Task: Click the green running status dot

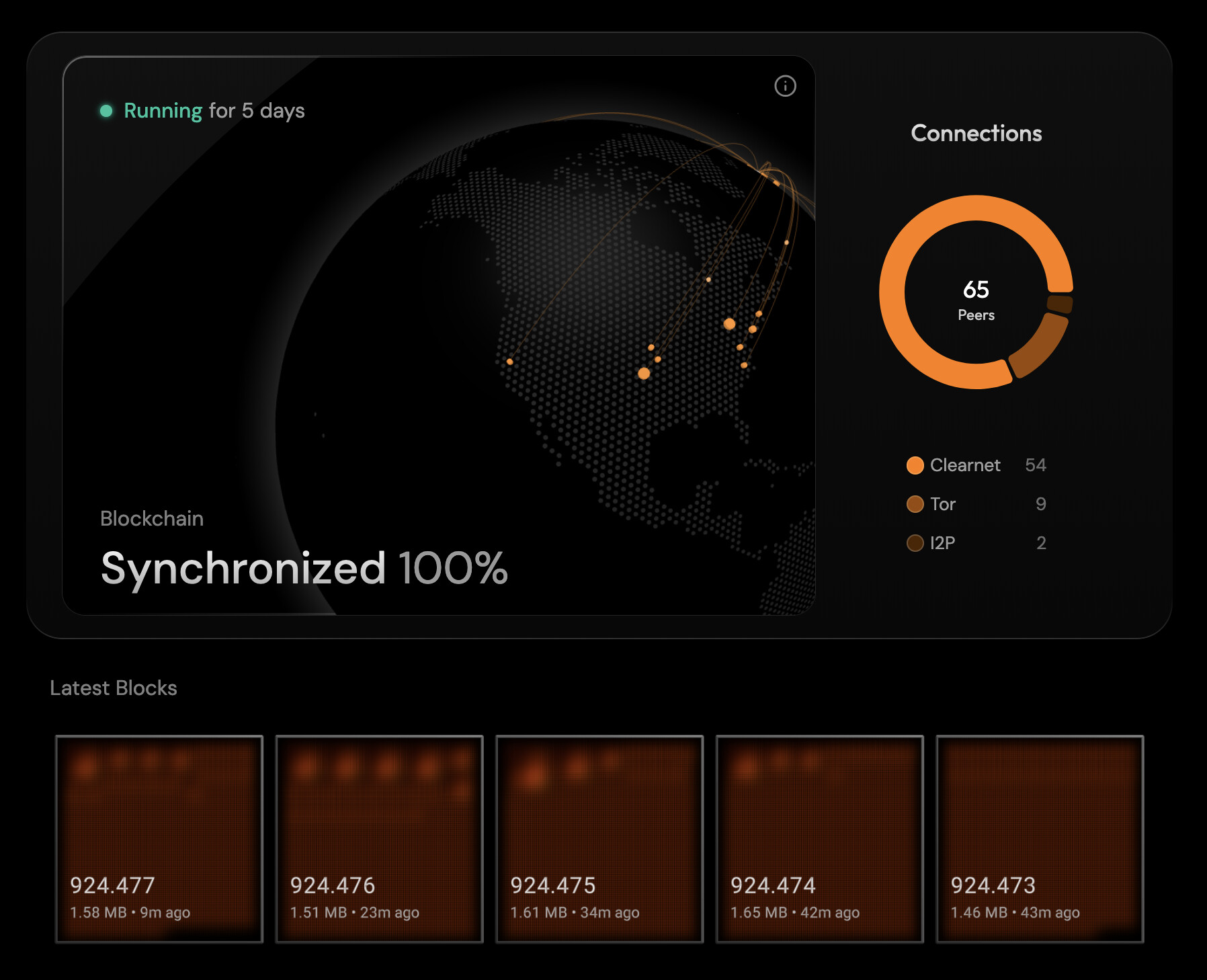Action: pos(106,111)
